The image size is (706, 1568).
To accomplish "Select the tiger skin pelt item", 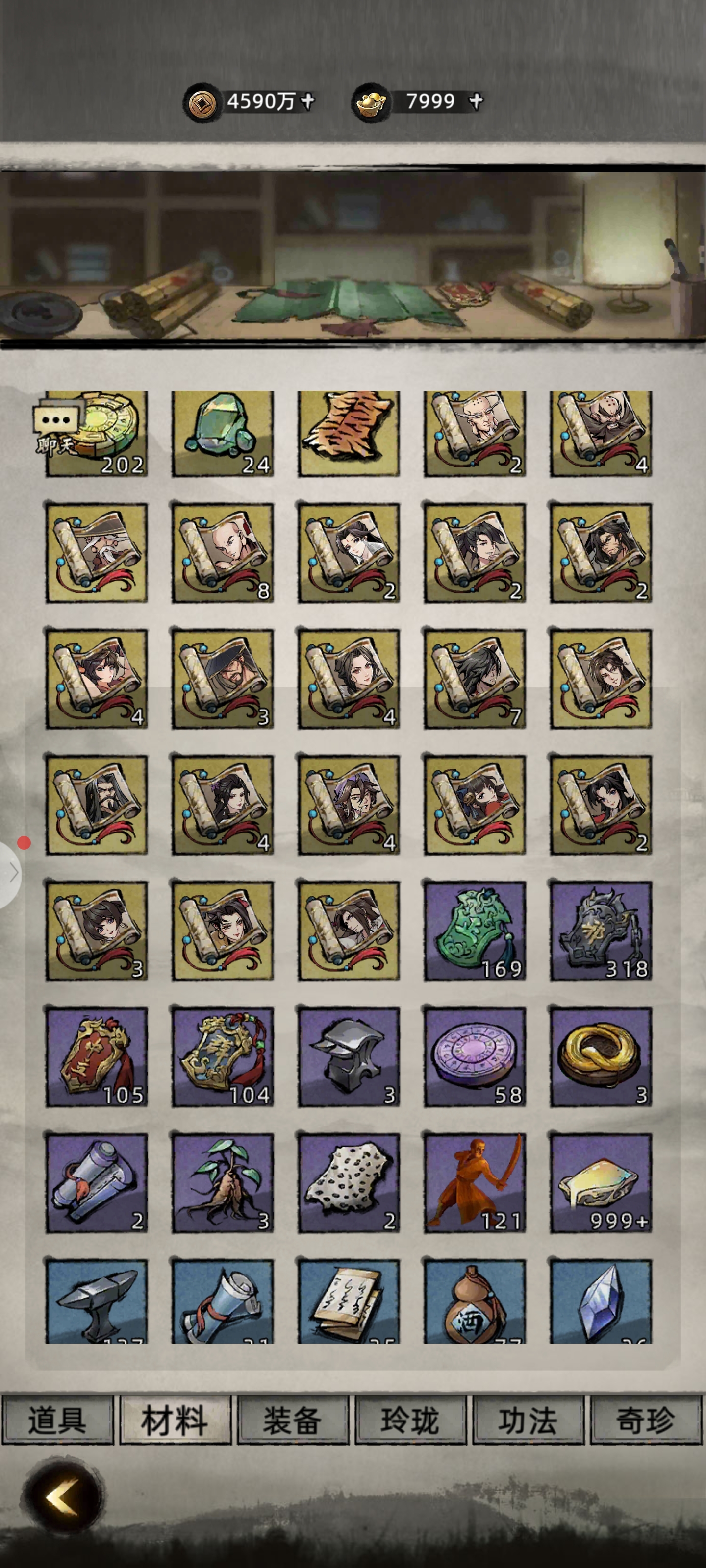I will 349,433.
